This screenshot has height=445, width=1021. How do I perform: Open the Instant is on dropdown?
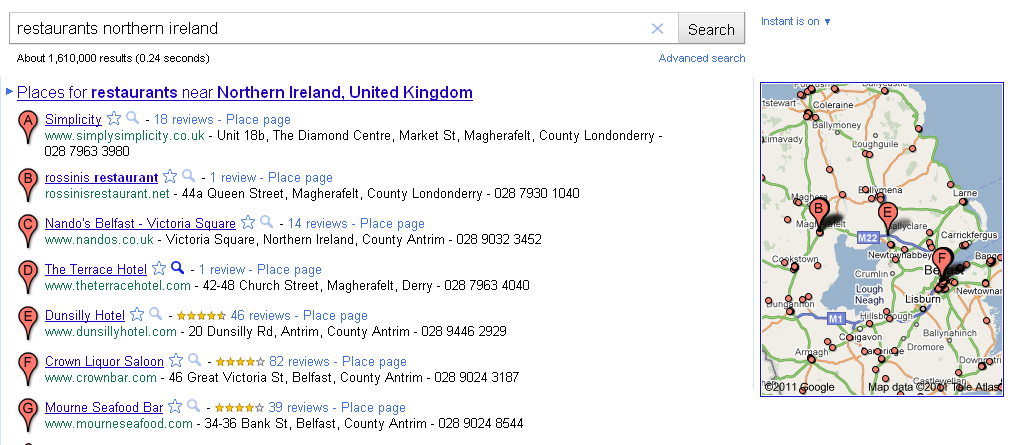796,22
